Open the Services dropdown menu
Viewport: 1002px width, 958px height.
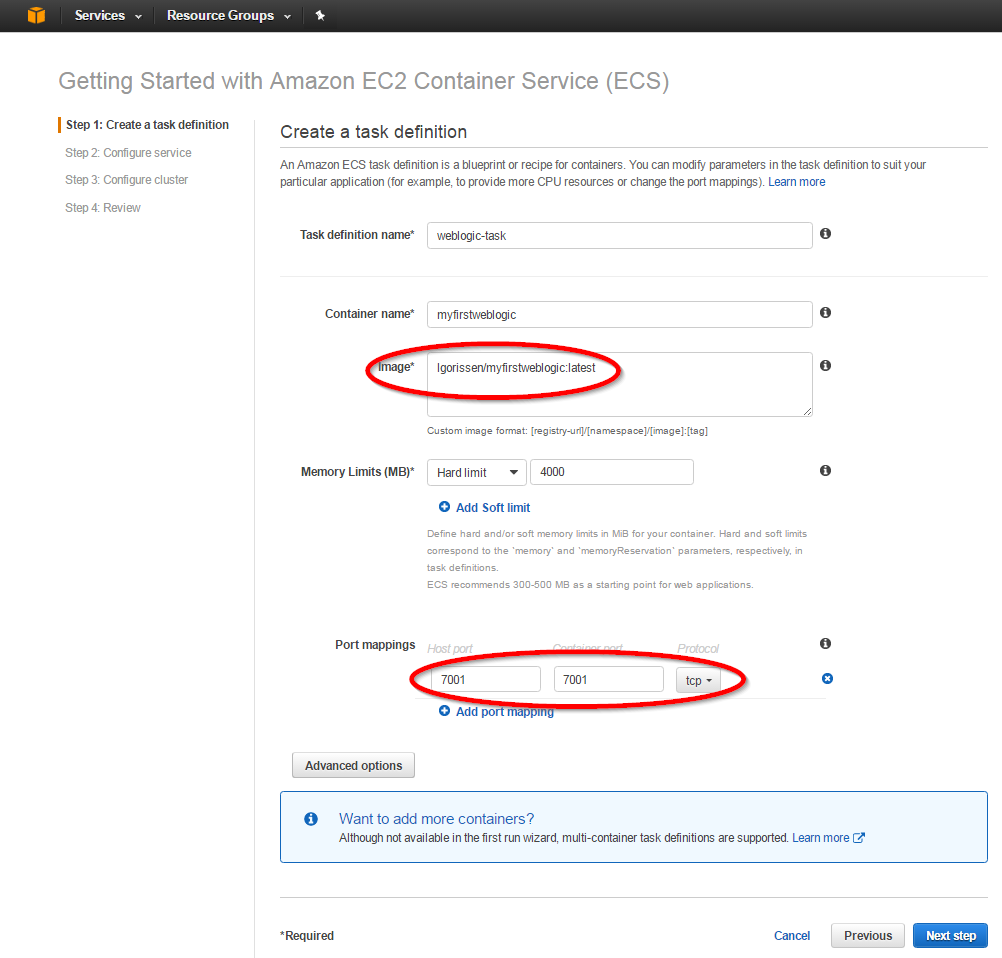(108, 15)
